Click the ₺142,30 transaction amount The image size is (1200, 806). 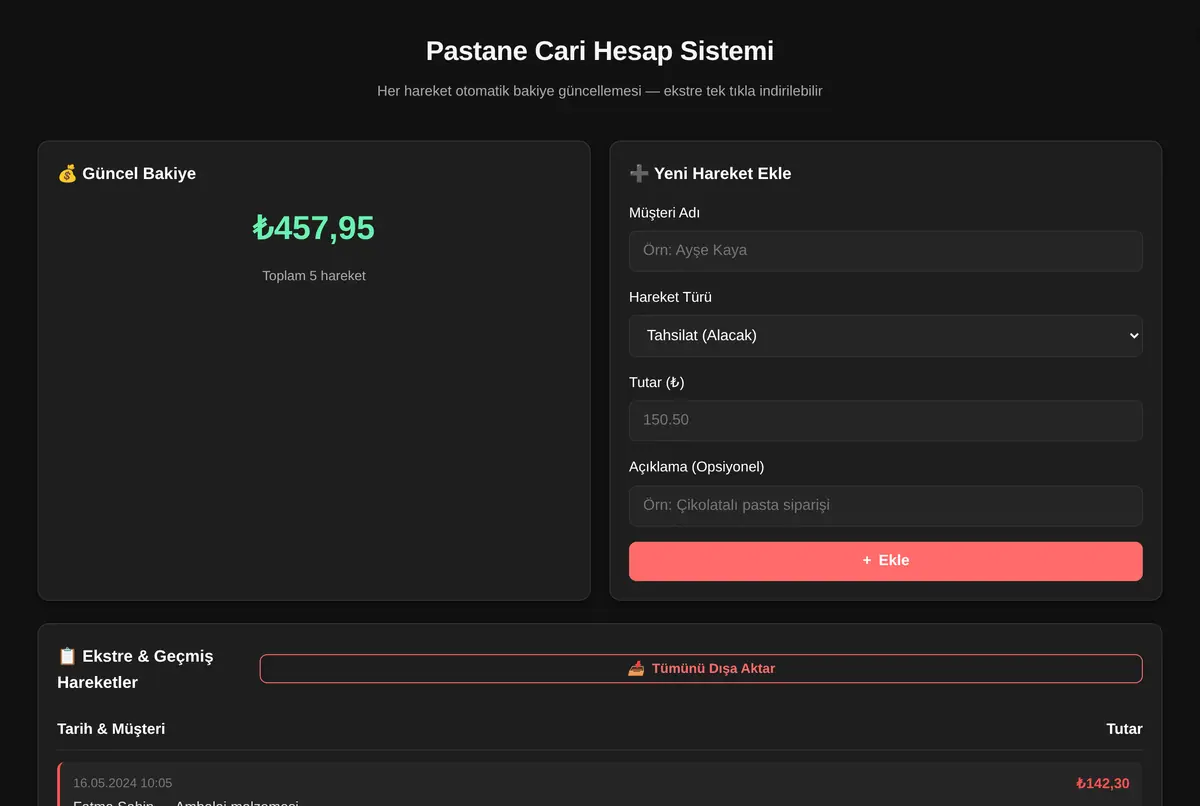pyautogui.click(x=1102, y=784)
